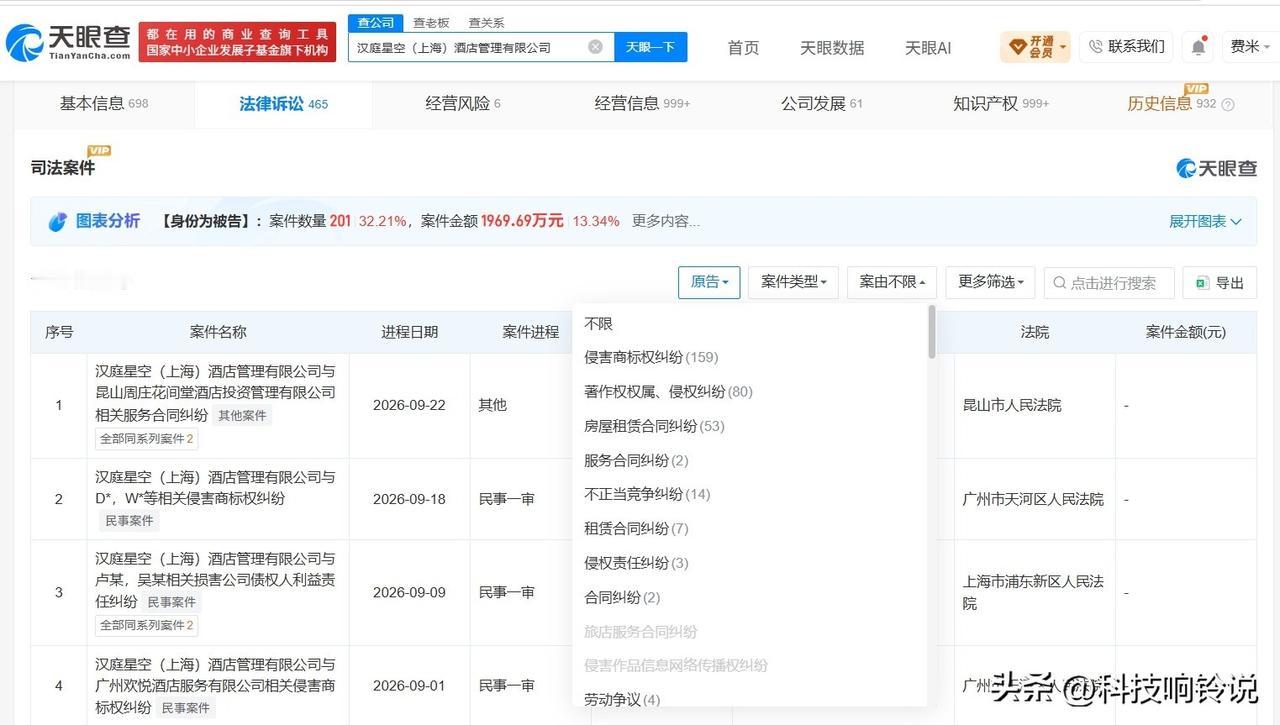Click the date 2026-09-22 cell
This screenshot has height=725, width=1280.
coord(409,405)
